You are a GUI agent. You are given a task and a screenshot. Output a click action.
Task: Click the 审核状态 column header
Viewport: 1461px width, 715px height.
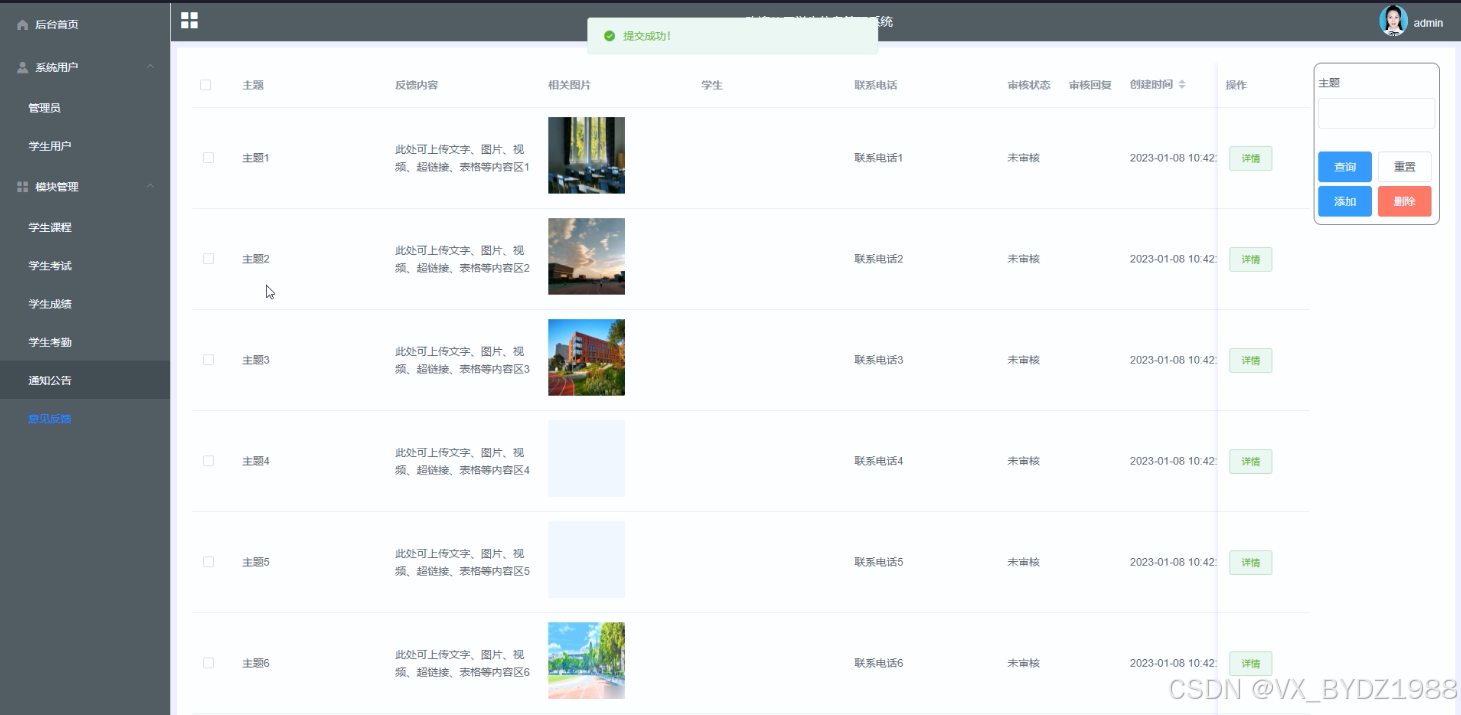[1029, 85]
